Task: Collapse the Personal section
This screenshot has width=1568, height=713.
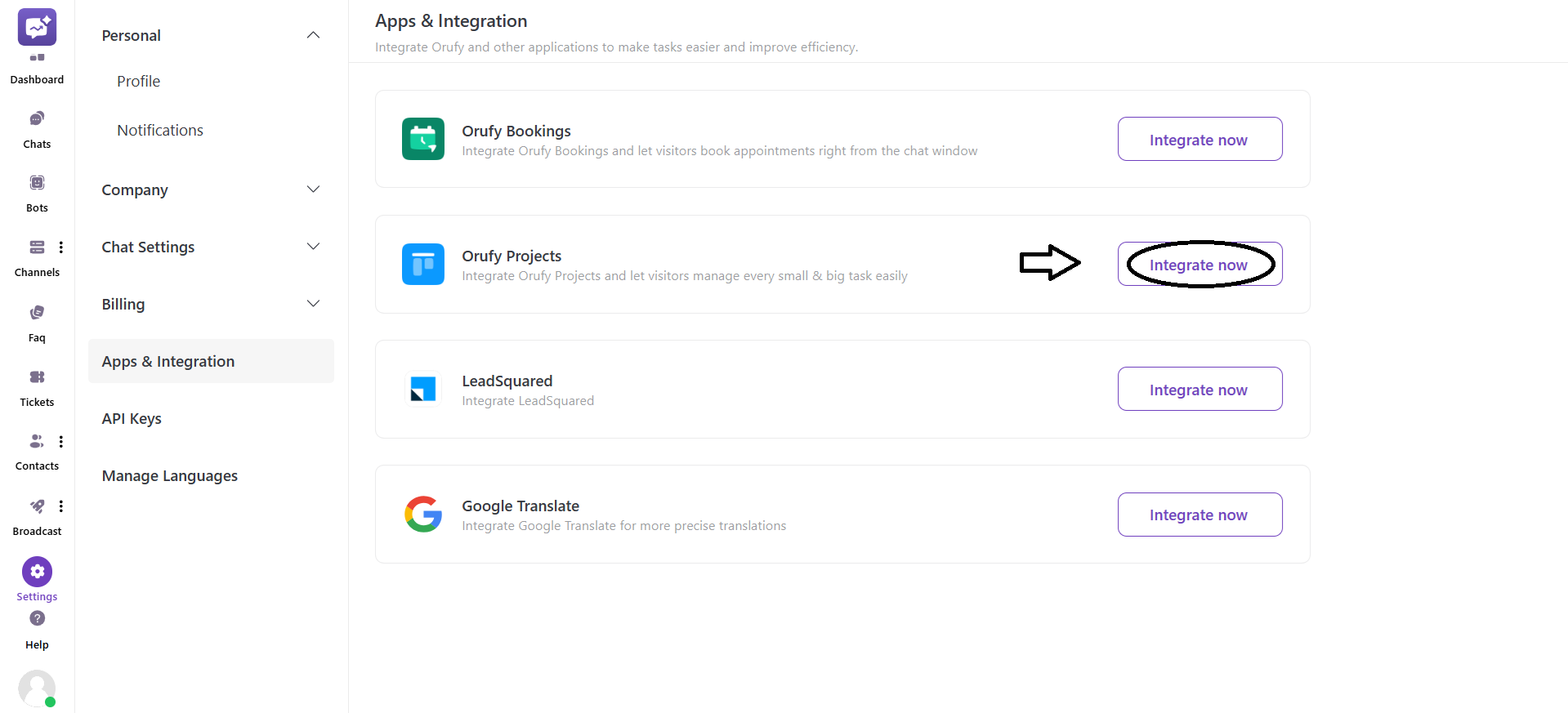Action: click(x=313, y=35)
